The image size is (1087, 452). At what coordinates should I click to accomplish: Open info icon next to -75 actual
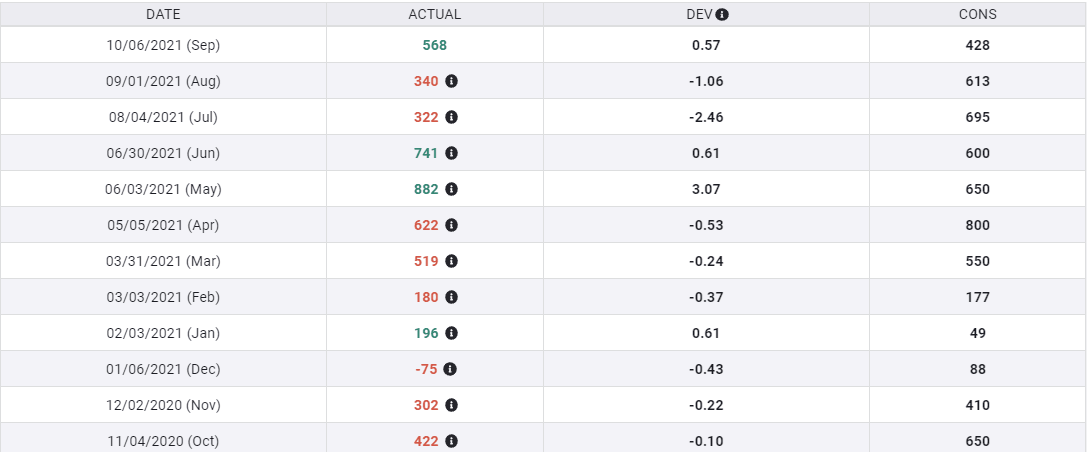pos(451,369)
